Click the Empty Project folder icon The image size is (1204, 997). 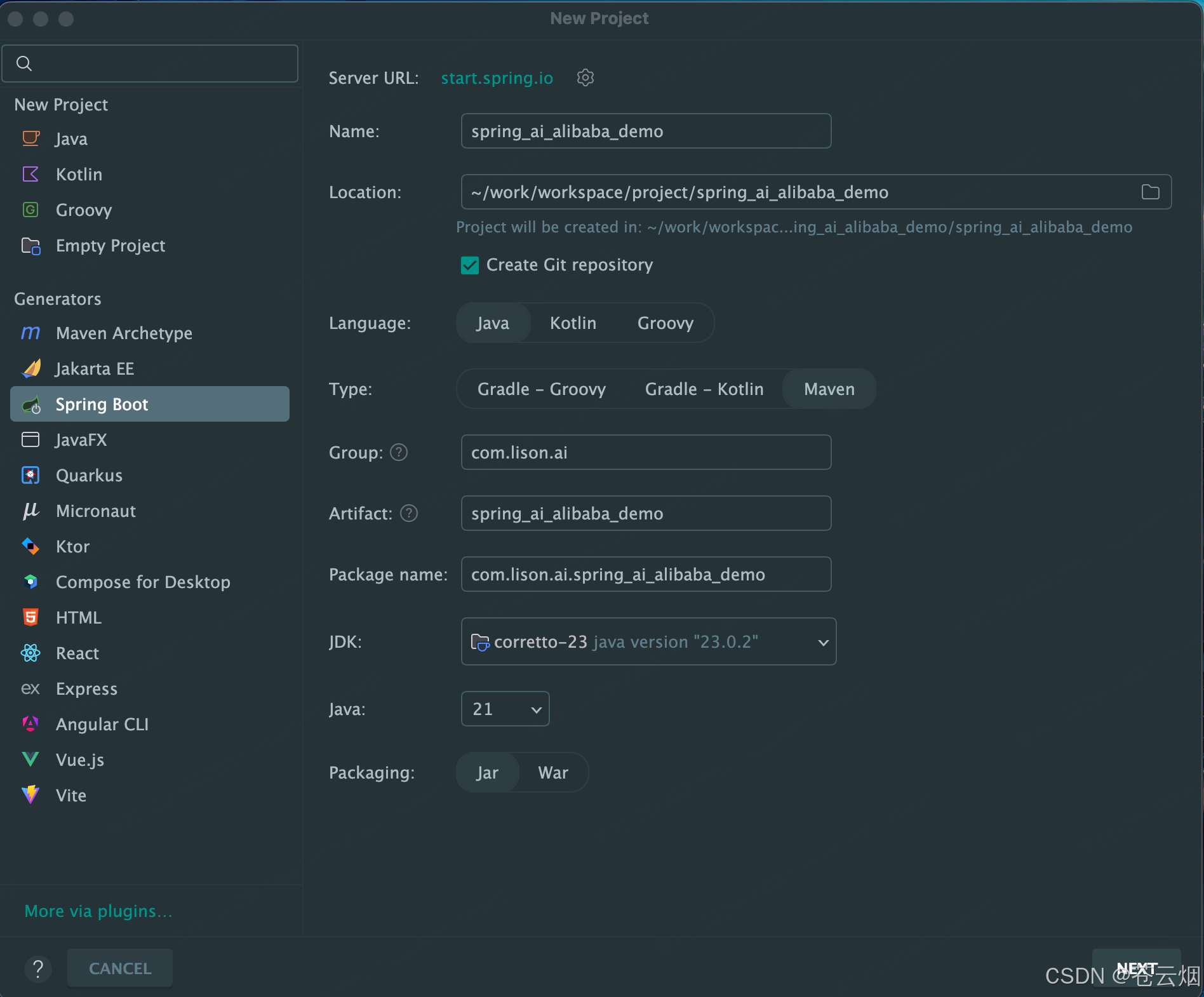[x=30, y=246]
